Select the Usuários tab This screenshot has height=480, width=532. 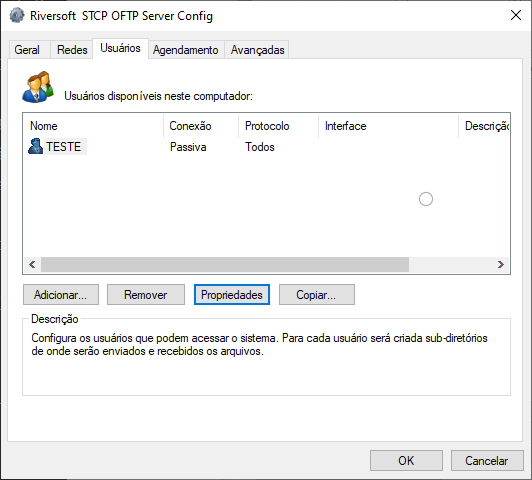click(120, 49)
